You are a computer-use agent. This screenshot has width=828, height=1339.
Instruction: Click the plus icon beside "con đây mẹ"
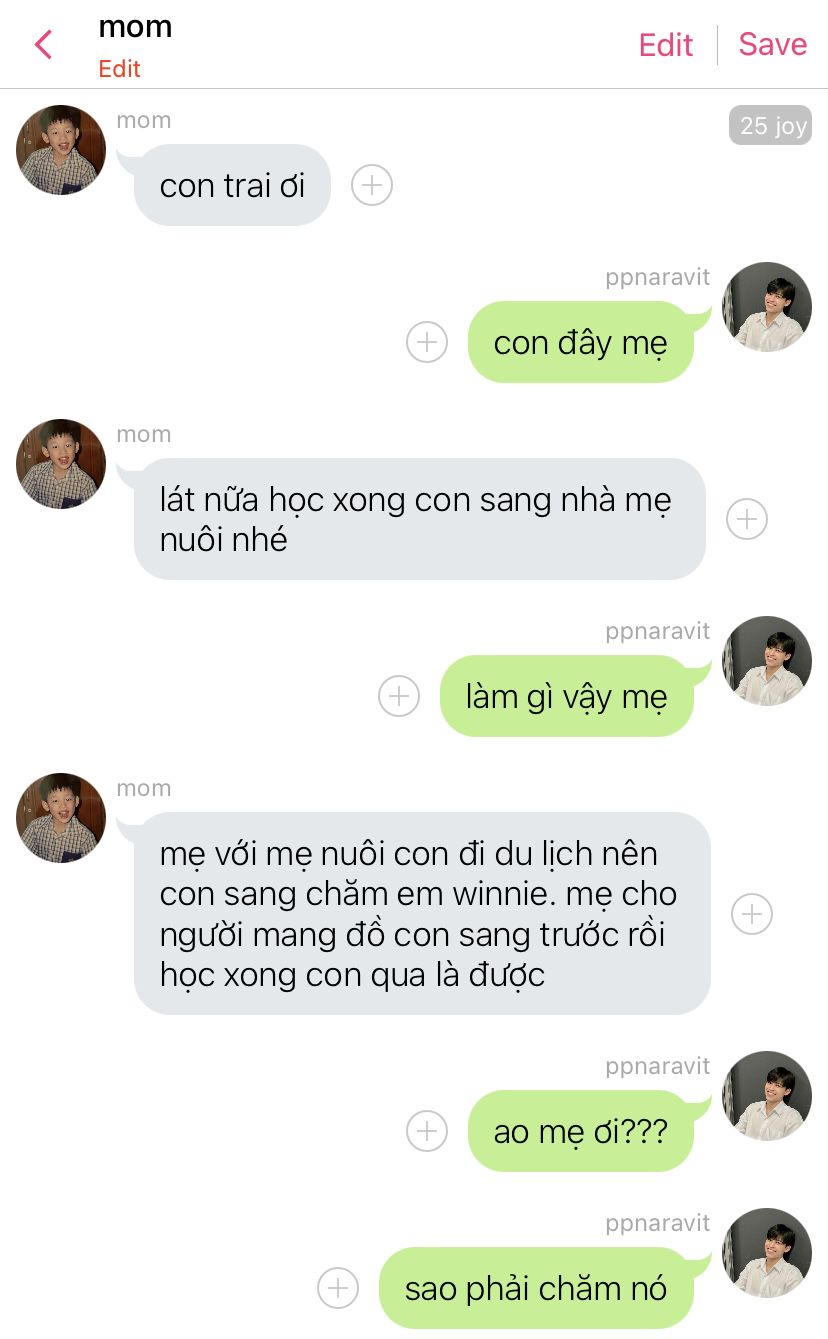427,342
